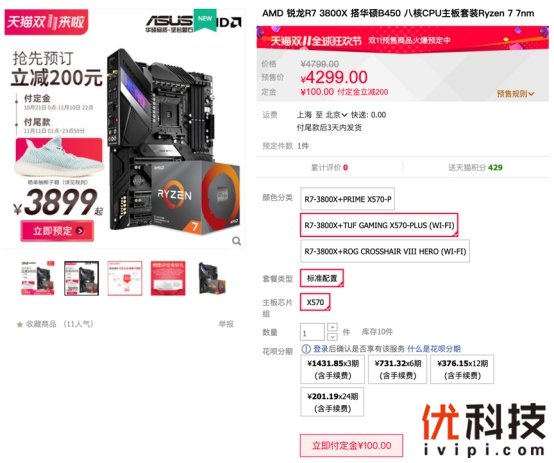Click the info icon beside 花呗分期 login notice
554x463 pixels.
click(306, 349)
